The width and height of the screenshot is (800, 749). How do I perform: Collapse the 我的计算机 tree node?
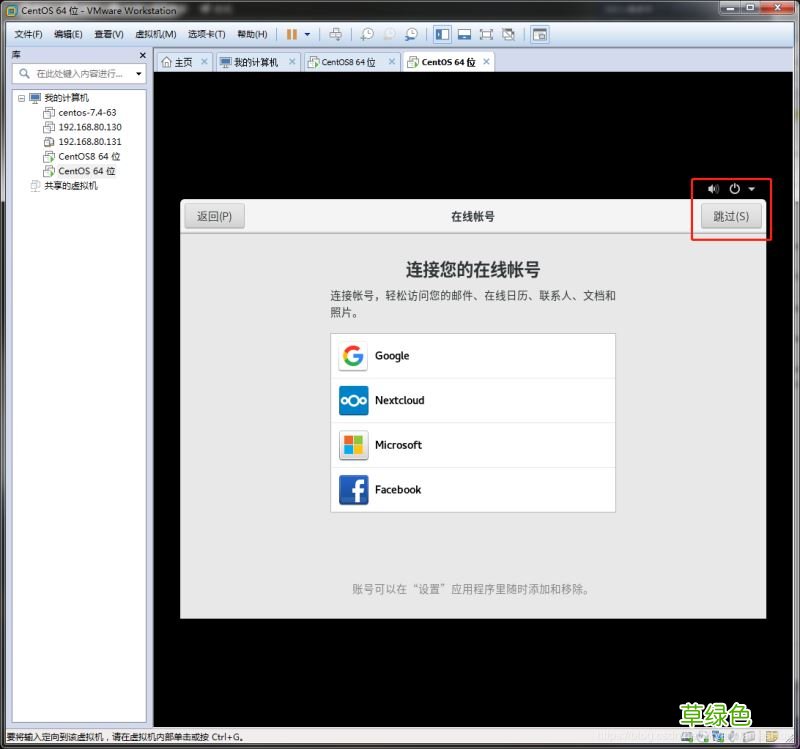pyautogui.click(x=24, y=97)
